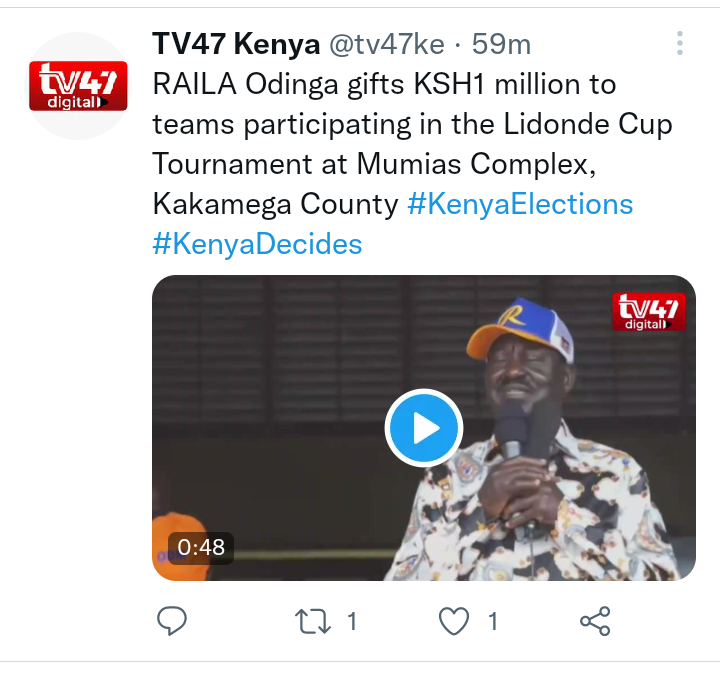Retweet using the retweet arrows icon

(312, 621)
